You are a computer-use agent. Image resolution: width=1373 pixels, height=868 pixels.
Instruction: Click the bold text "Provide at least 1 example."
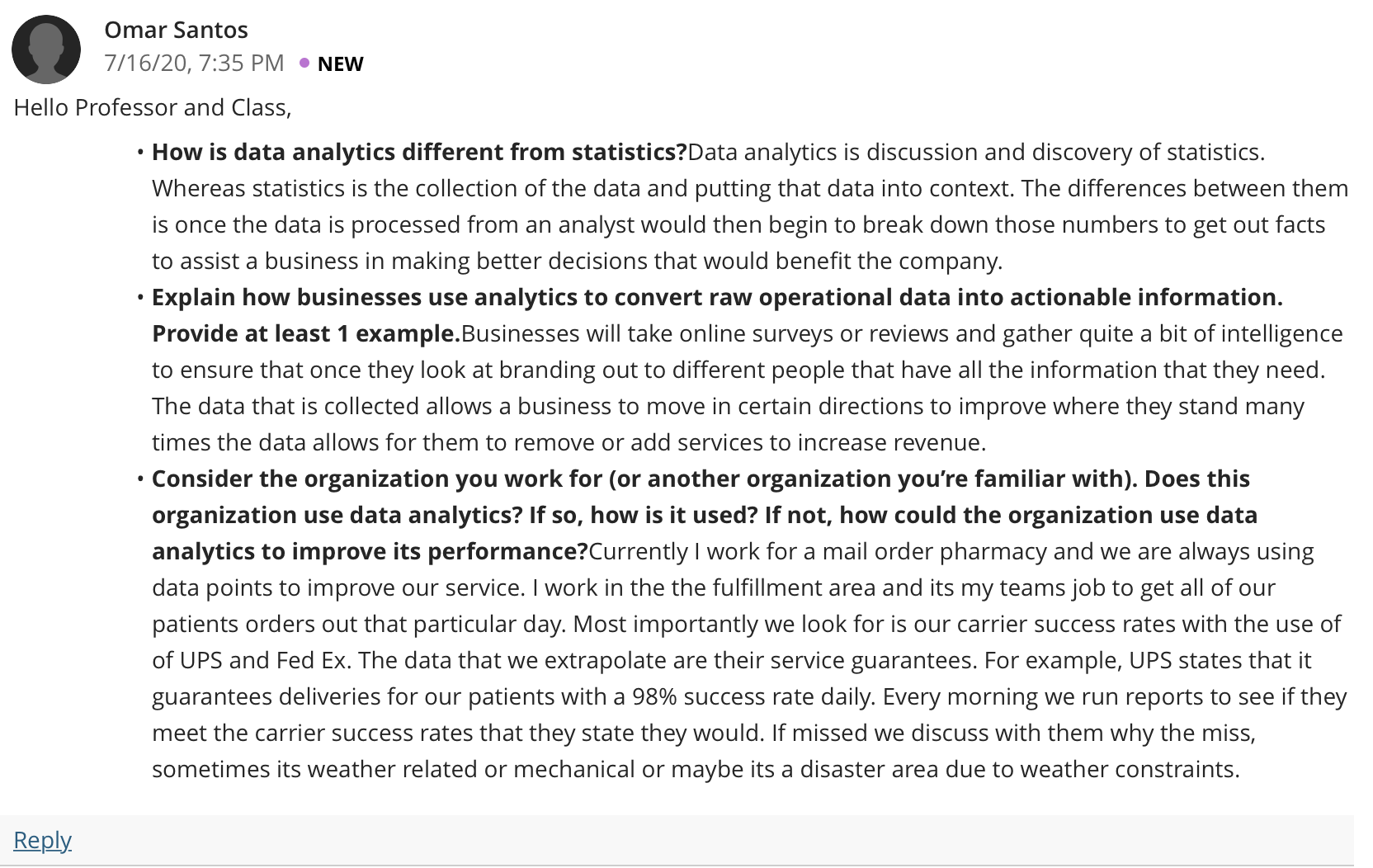pyautogui.click(x=306, y=333)
